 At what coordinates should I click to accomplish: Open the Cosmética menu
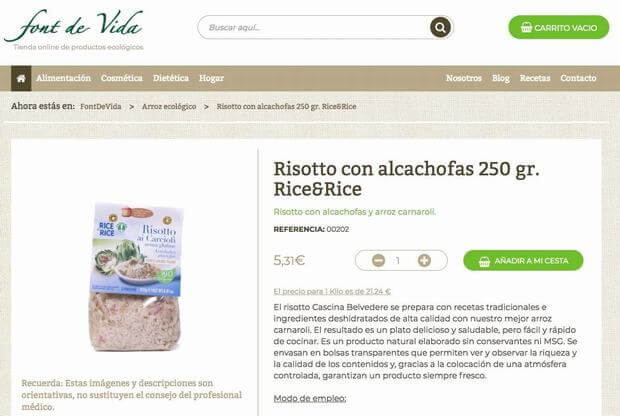122,78
